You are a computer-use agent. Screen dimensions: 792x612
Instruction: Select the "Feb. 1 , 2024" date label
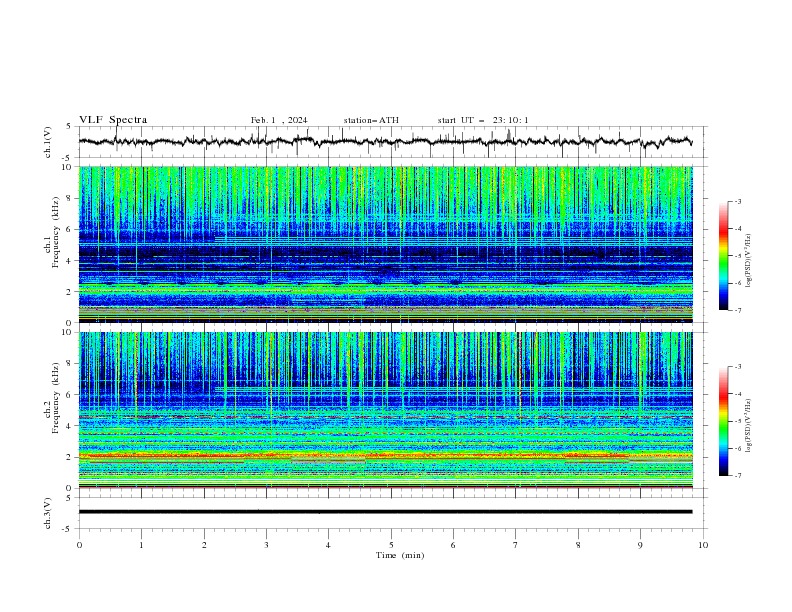[x=279, y=120]
